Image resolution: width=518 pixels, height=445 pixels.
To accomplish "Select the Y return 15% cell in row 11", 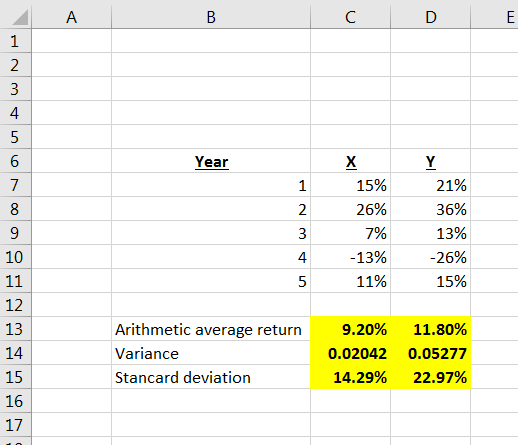I will point(431,281).
